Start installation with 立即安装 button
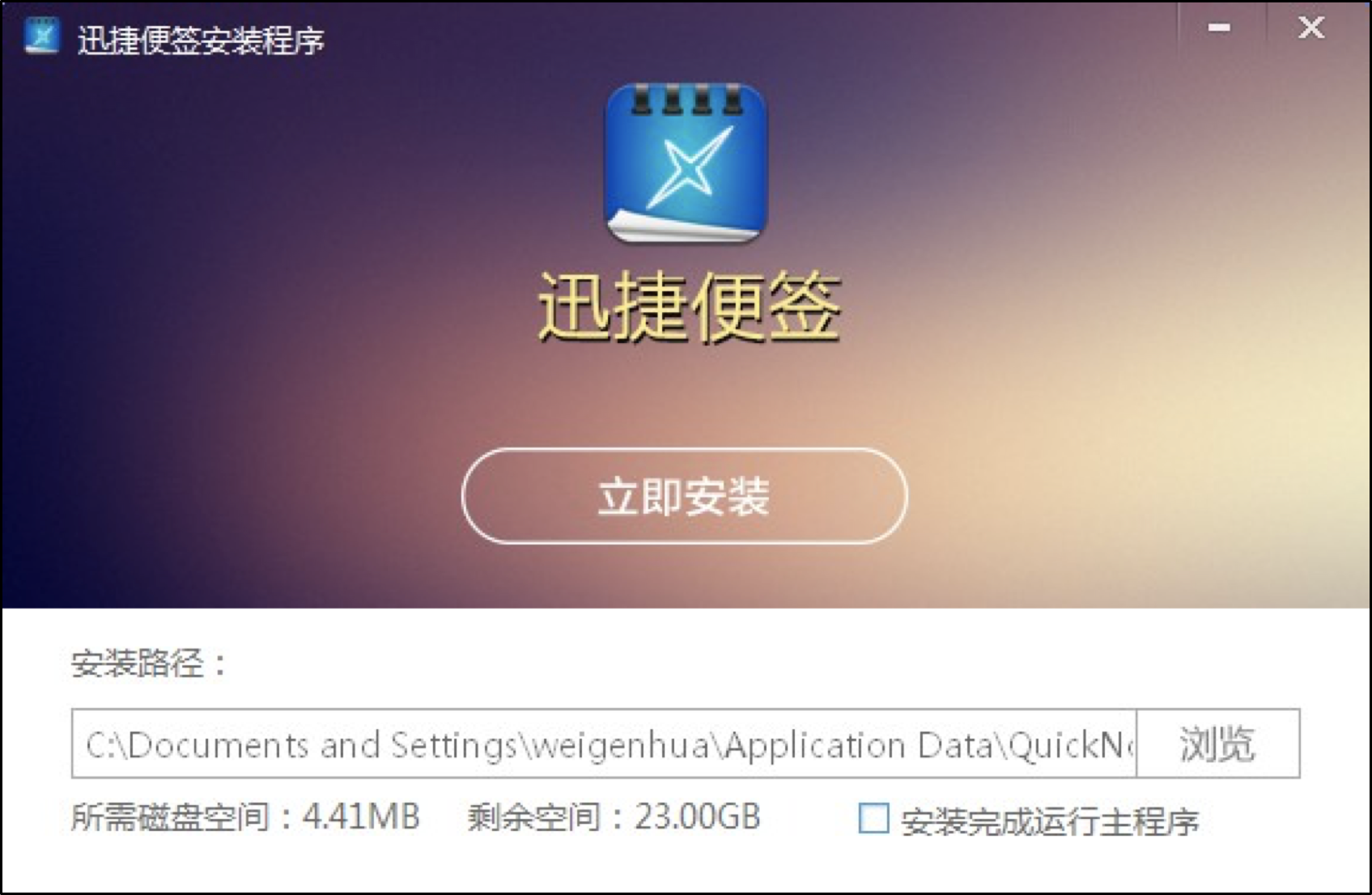The image size is (1372, 895). point(685,496)
